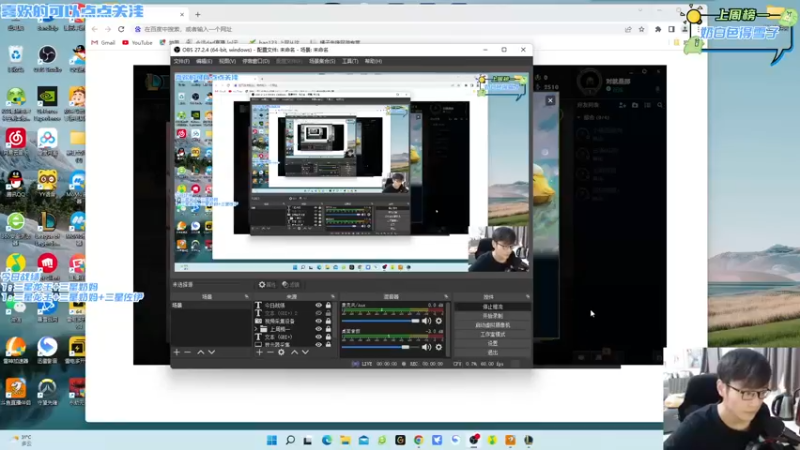Open Chrome extensions puzzle icon
Screen dimensions: 800x450
pyautogui.click(x=658, y=29)
